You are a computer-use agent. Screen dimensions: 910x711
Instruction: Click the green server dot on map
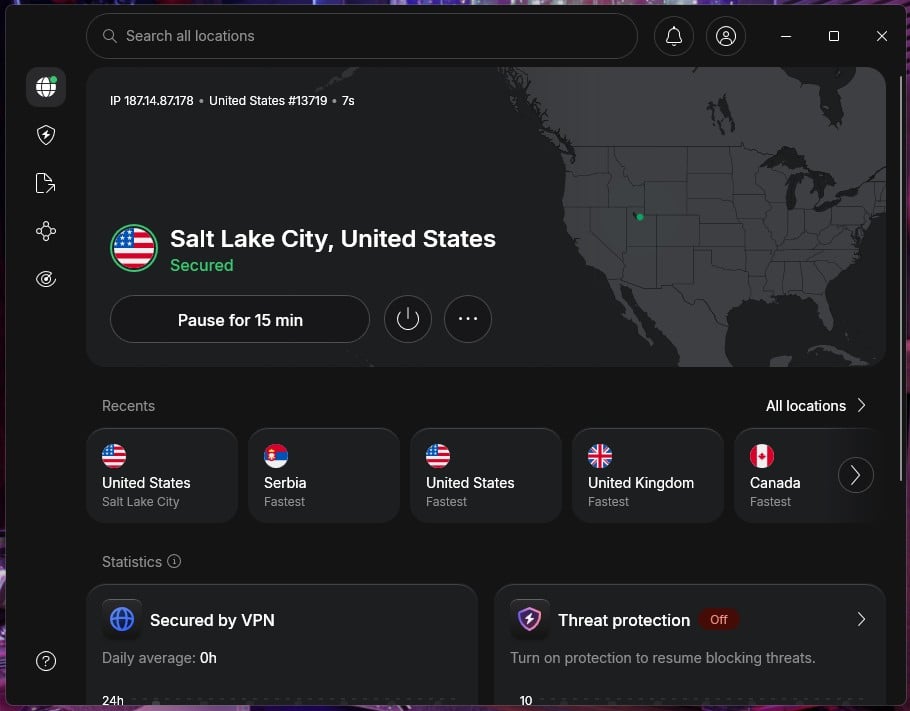tap(640, 217)
